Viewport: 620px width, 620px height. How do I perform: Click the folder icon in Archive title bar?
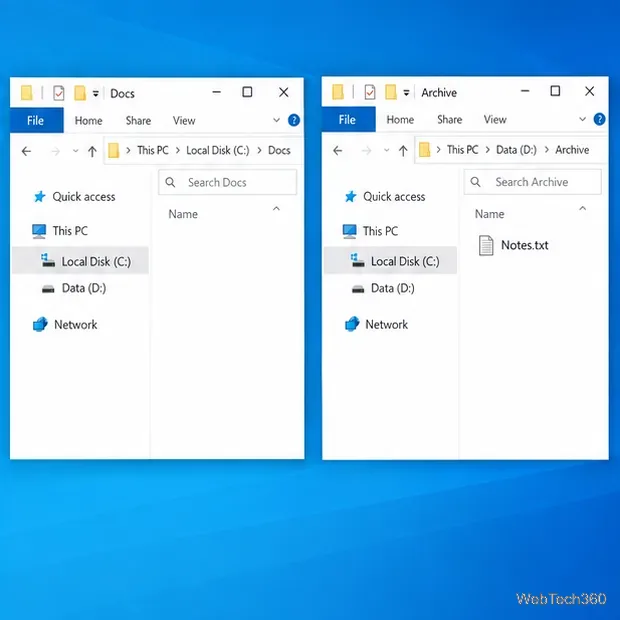coord(338,92)
